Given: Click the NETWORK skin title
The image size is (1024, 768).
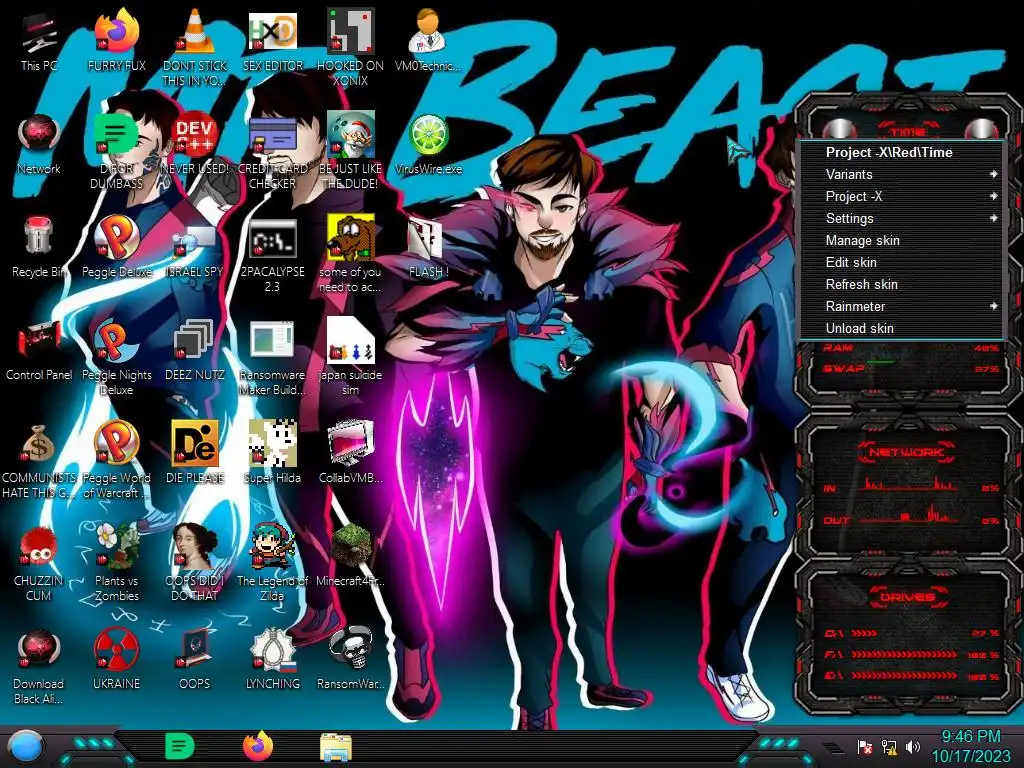Looking at the screenshot, I should click(x=906, y=451).
